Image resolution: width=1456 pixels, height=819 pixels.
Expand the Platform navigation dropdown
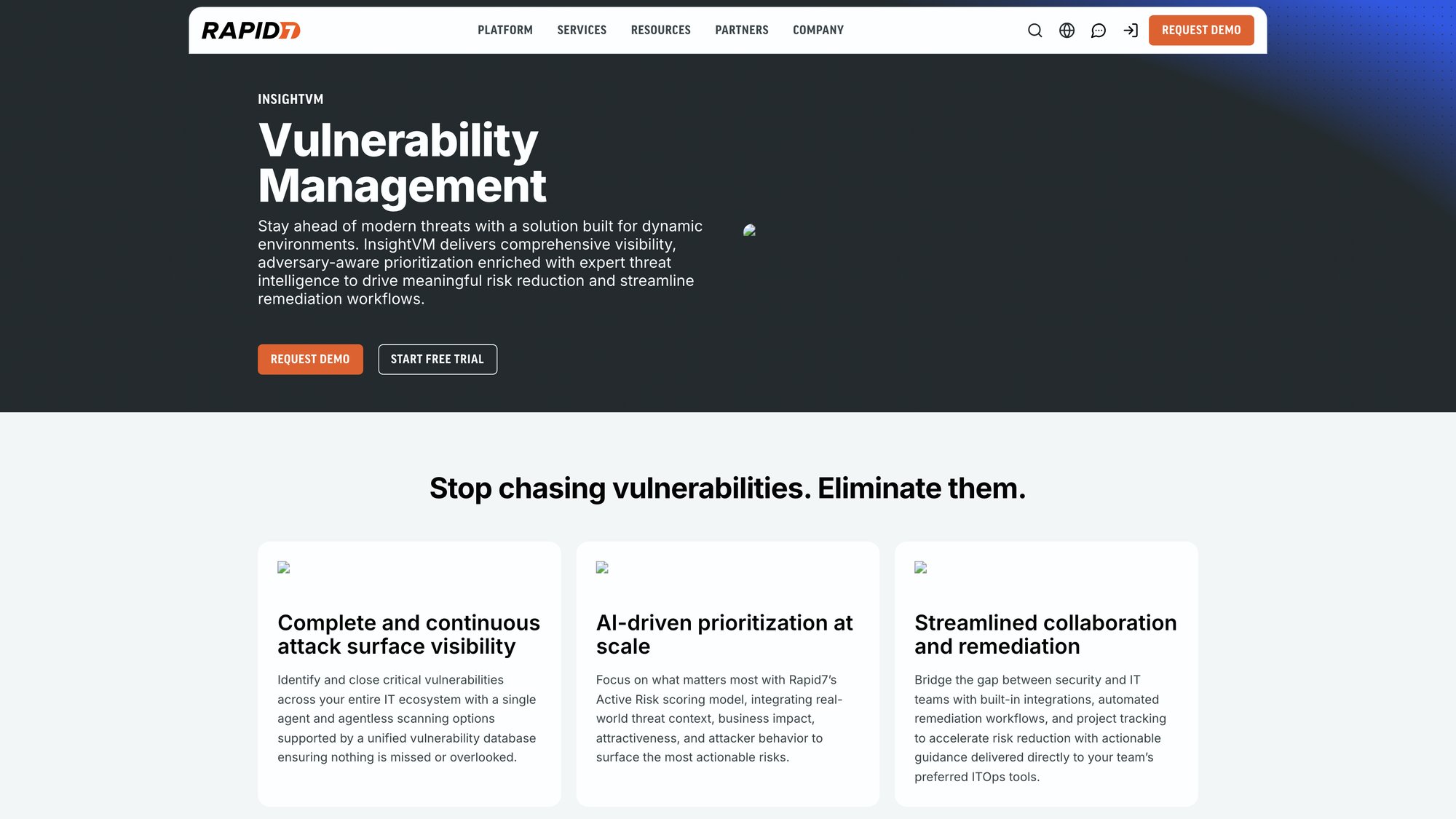click(505, 30)
